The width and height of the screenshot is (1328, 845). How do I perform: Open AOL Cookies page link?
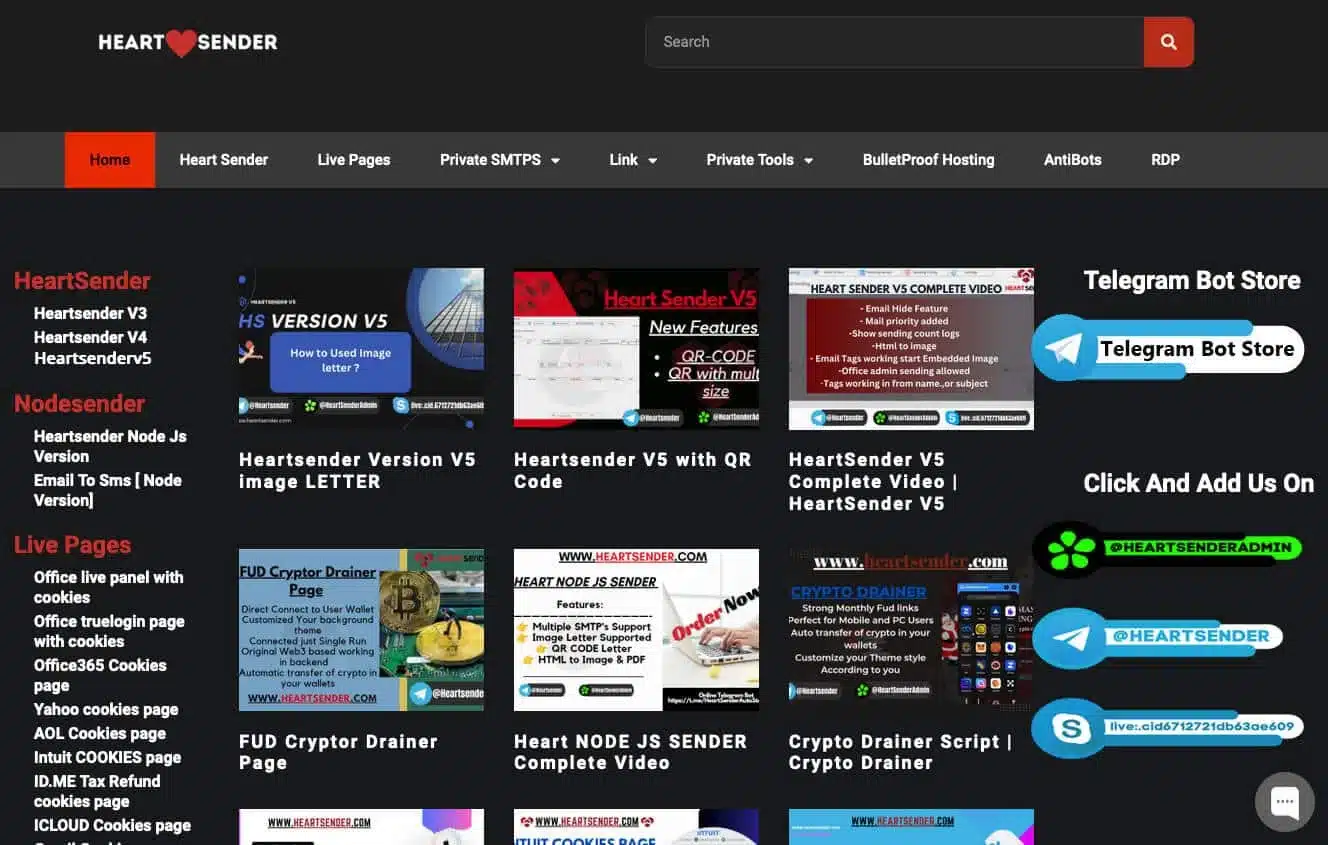tap(100, 733)
